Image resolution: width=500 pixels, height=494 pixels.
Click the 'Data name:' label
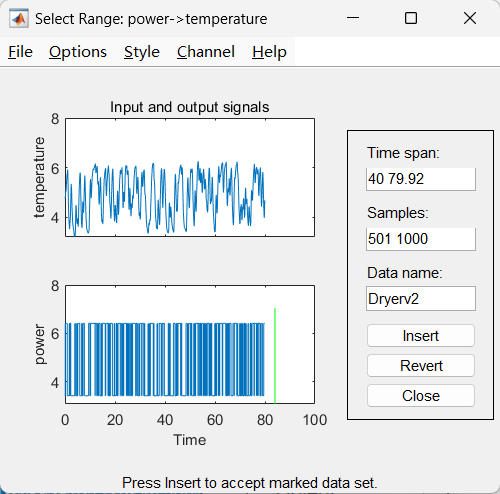pos(405,273)
